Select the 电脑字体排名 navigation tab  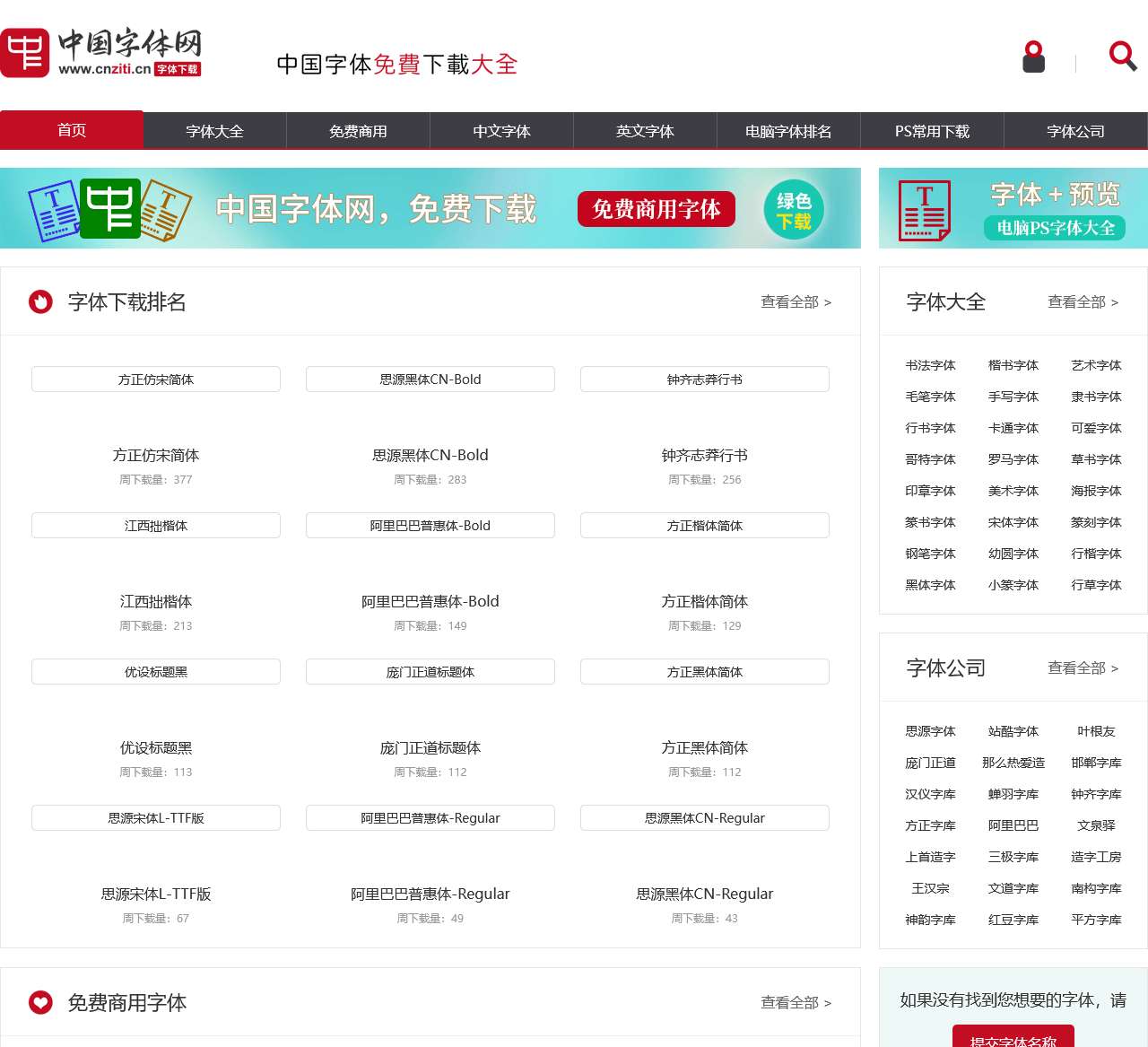(788, 132)
